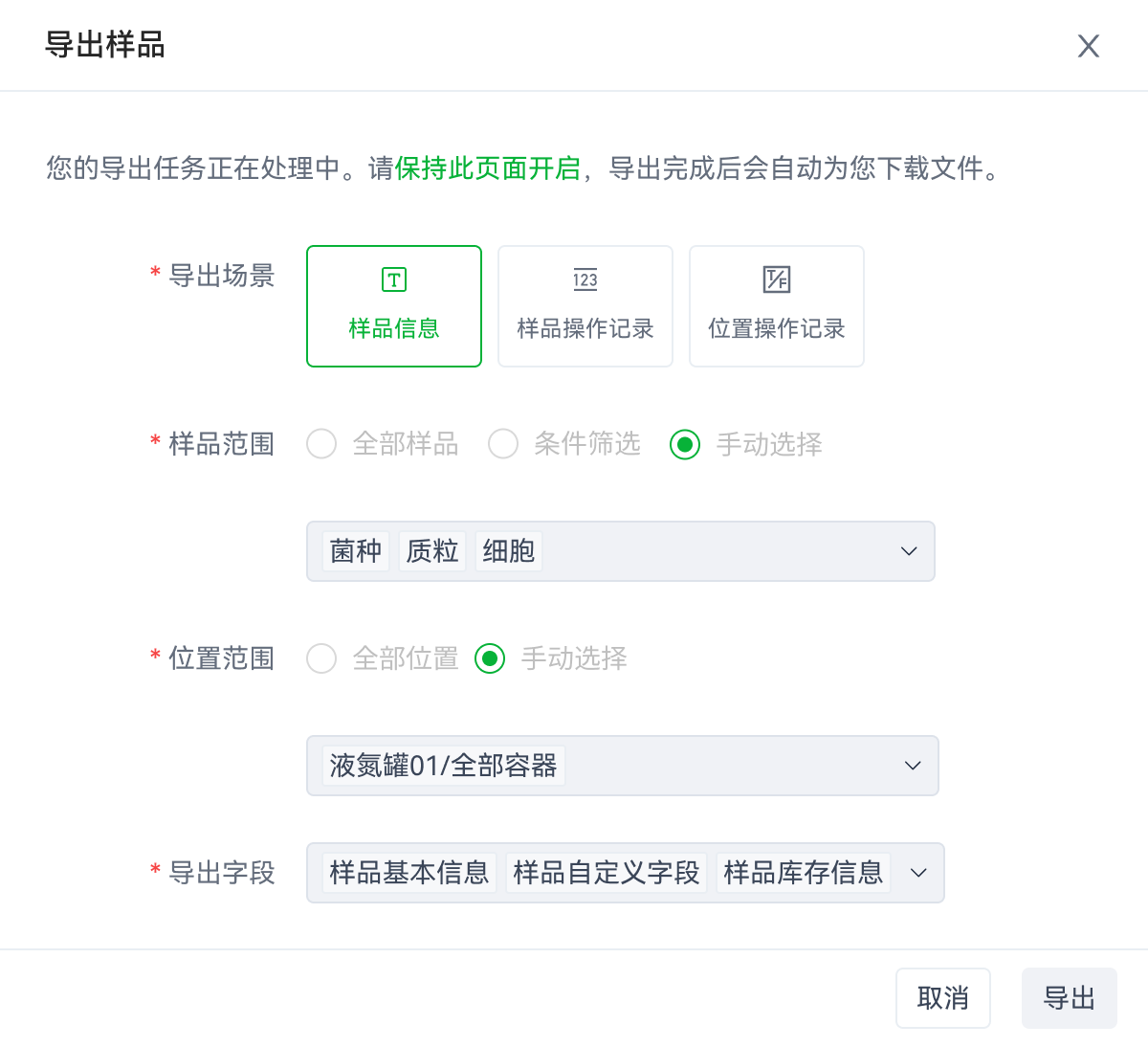Click the 质粒 sample tag
This screenshot has height=1047, width=1148.
pos(431,551)
